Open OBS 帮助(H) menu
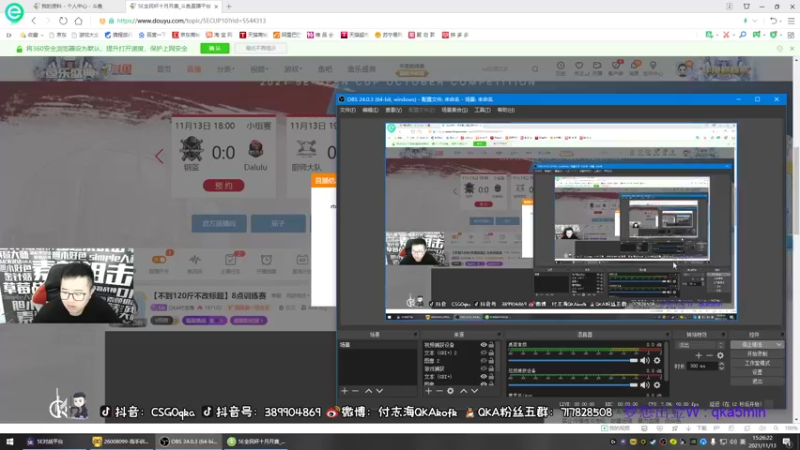This screenshot has width=800, height=450. (506, 110)
